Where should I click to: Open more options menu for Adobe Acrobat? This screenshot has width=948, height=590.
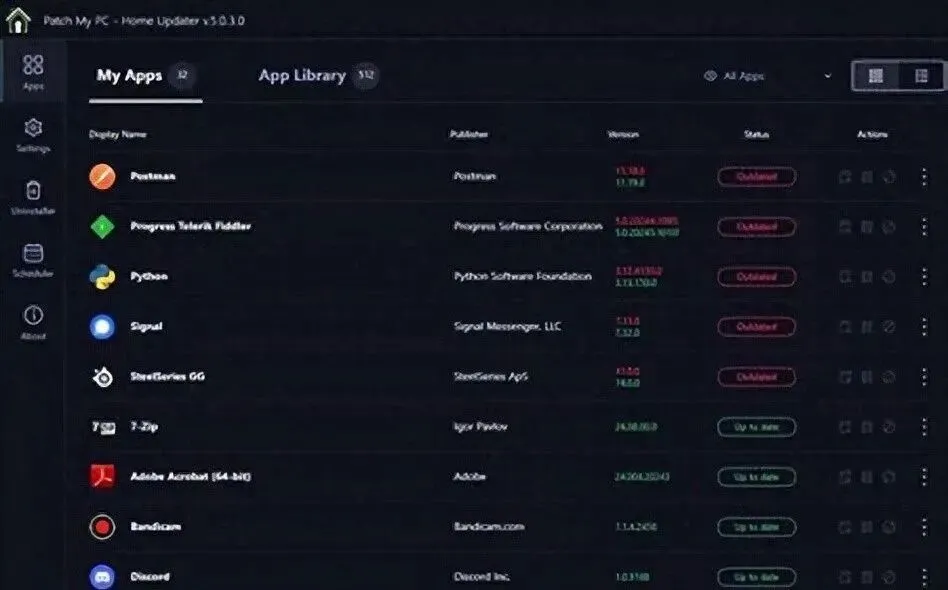[924, 477]
